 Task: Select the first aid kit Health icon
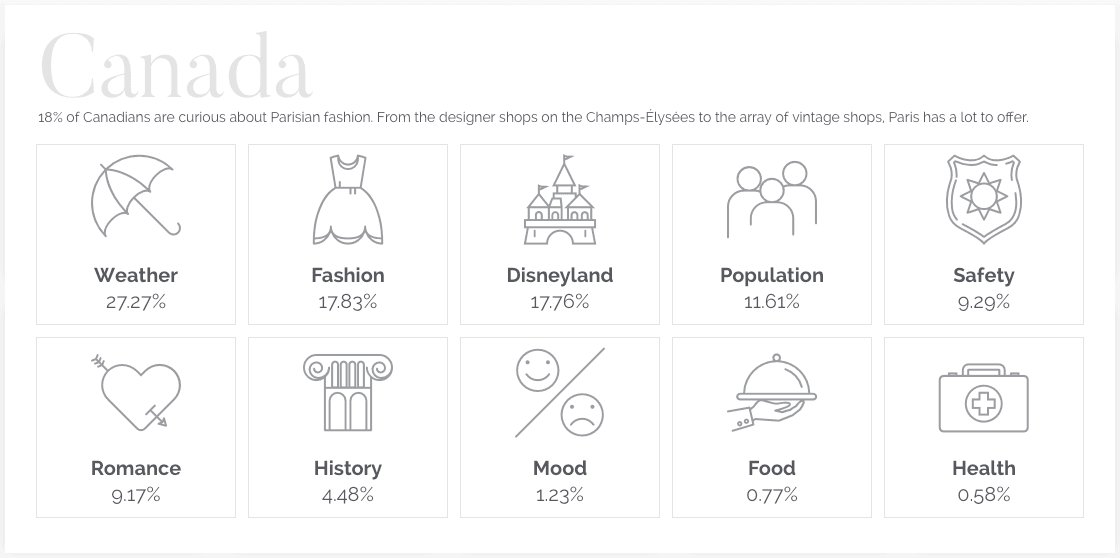point(983,401)
